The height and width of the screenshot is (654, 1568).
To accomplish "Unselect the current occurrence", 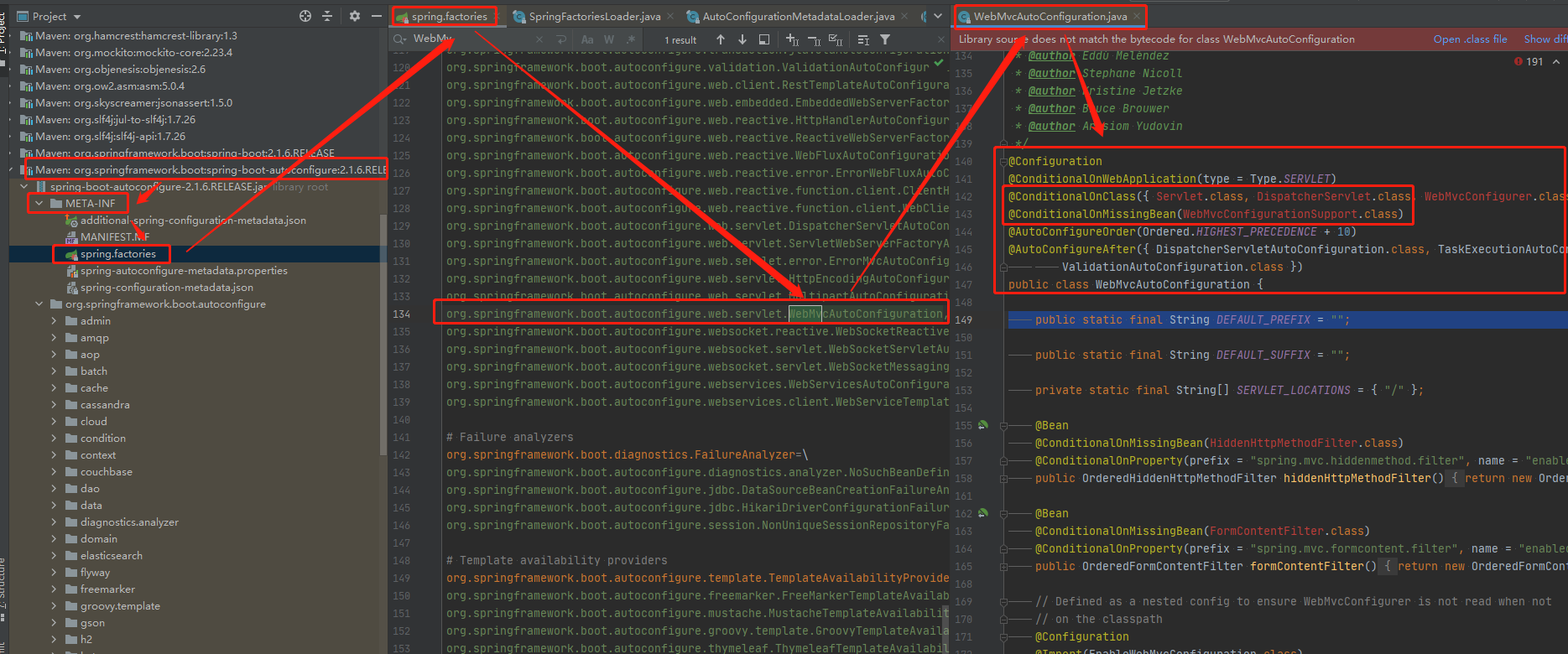I will (x=814, y=39).
